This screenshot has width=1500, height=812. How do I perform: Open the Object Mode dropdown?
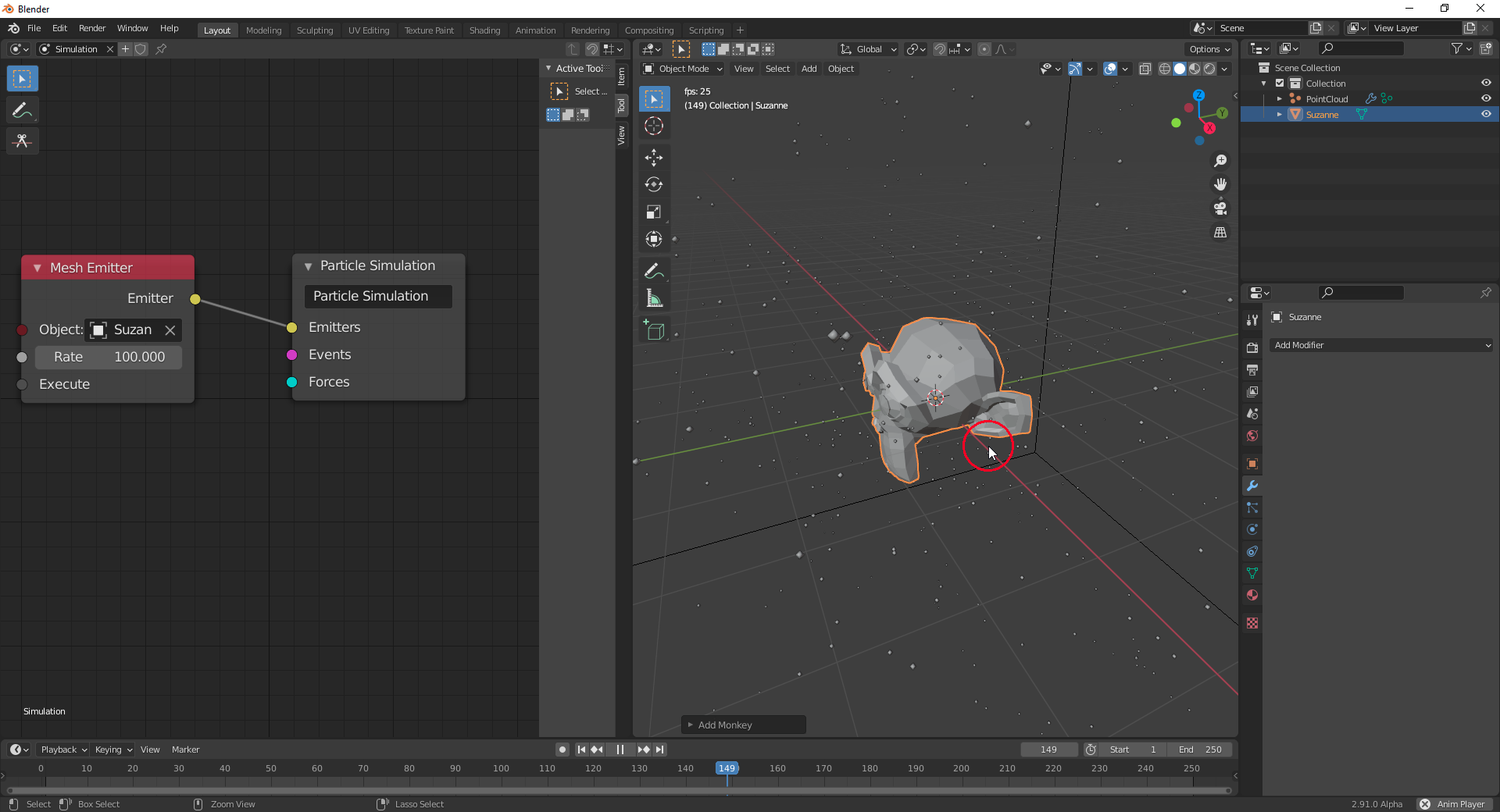pos(681,69)
